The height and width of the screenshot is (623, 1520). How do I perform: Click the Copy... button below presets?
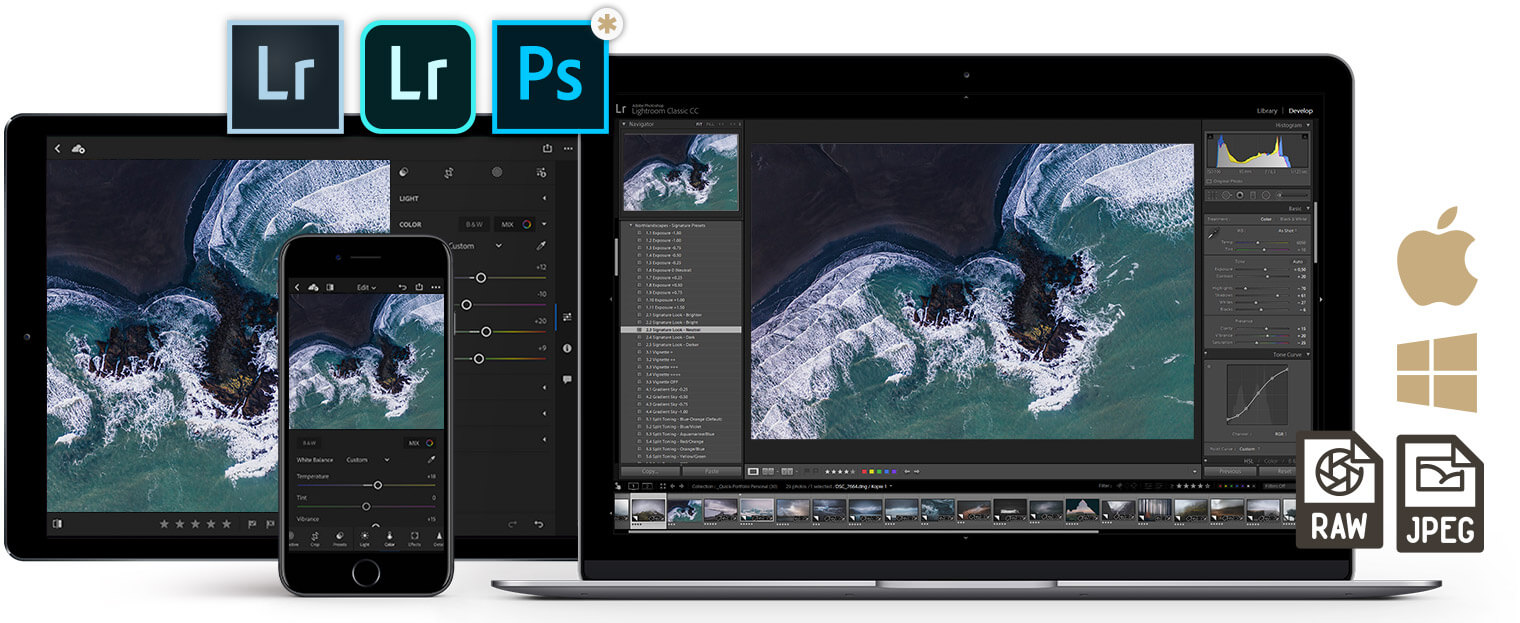coord(650,471)
